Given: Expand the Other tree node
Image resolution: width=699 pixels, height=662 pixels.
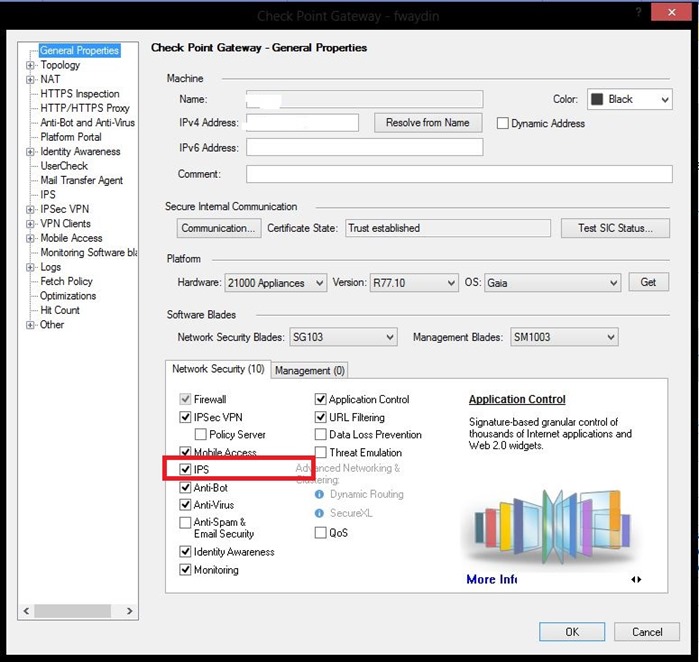Looking at the screenshot, I should pyautogui.click(x=30, y=325).
